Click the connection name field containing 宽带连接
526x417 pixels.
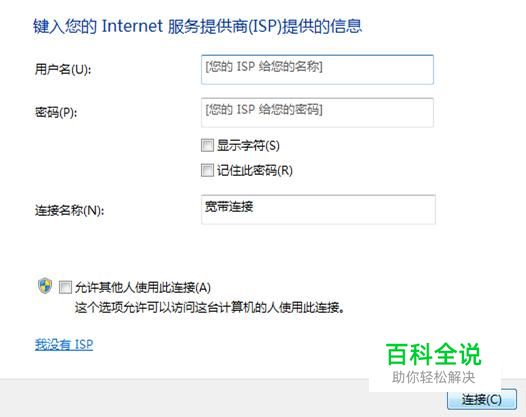click(318, 209)
